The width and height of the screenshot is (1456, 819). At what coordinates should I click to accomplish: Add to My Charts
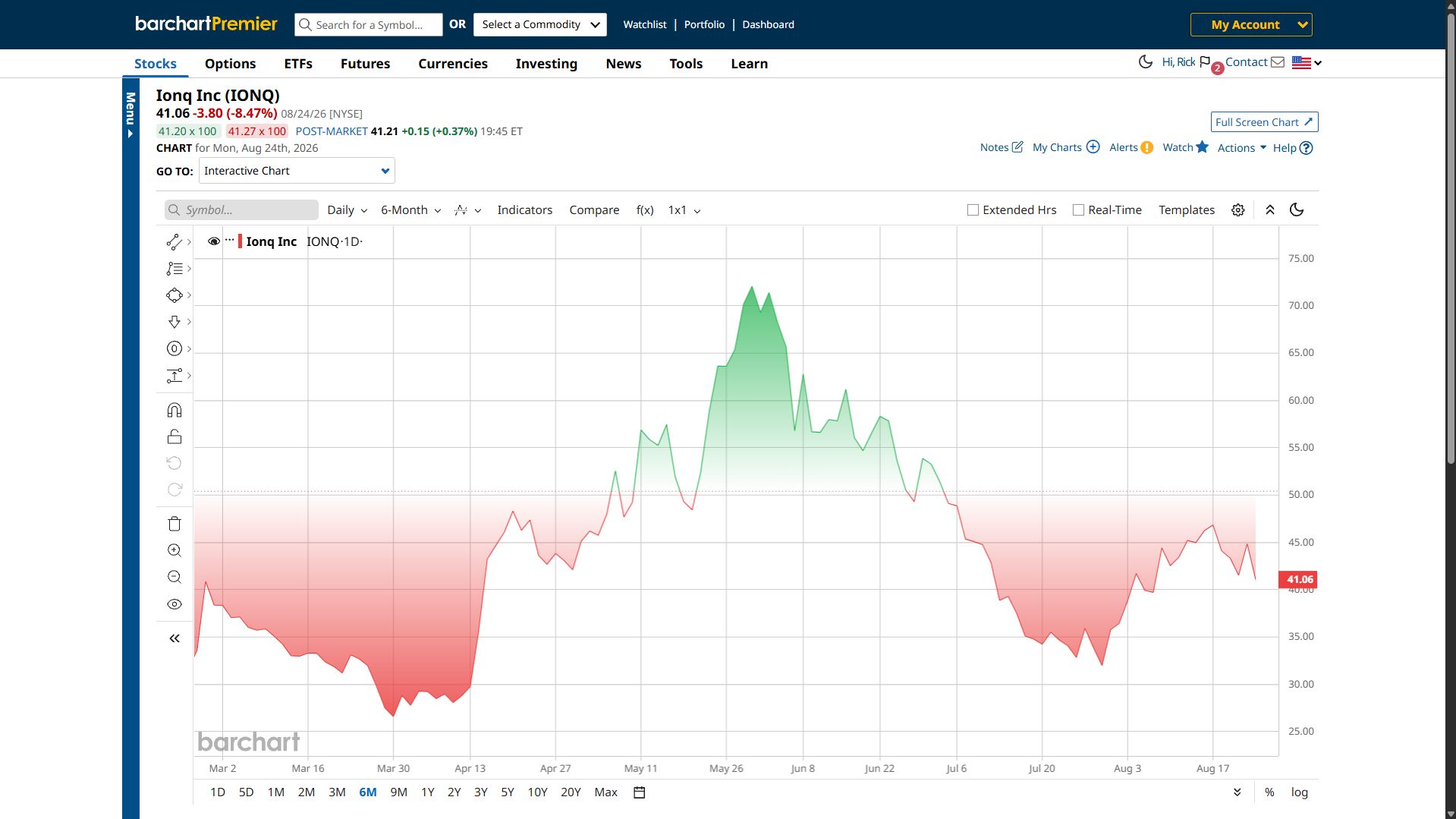click(1065, 147)
